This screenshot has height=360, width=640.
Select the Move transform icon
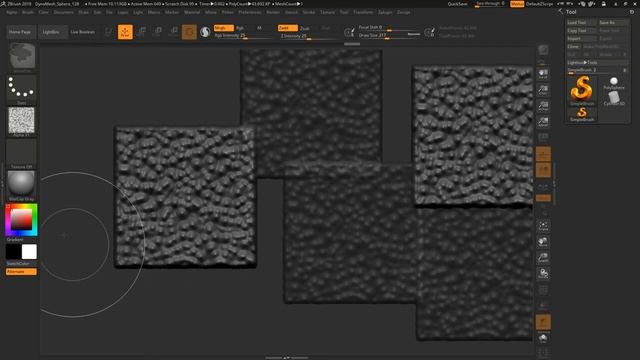[x=142, y=32]
